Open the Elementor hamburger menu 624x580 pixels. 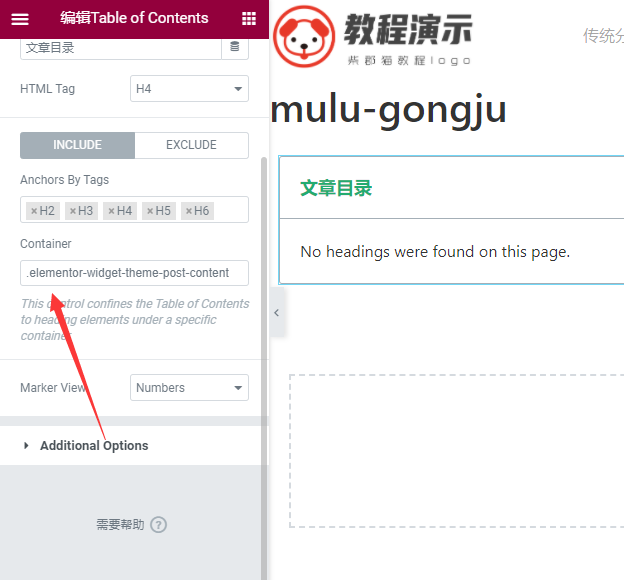click(x=20, y=19)
